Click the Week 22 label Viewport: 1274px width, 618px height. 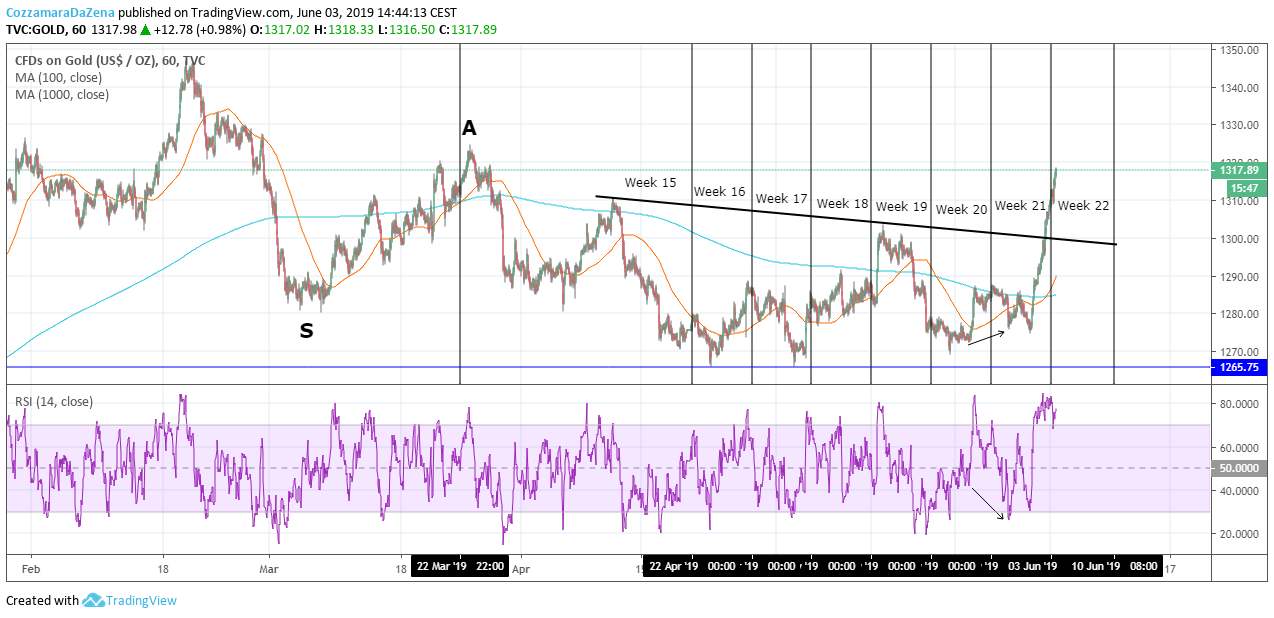pos(1084,206)
